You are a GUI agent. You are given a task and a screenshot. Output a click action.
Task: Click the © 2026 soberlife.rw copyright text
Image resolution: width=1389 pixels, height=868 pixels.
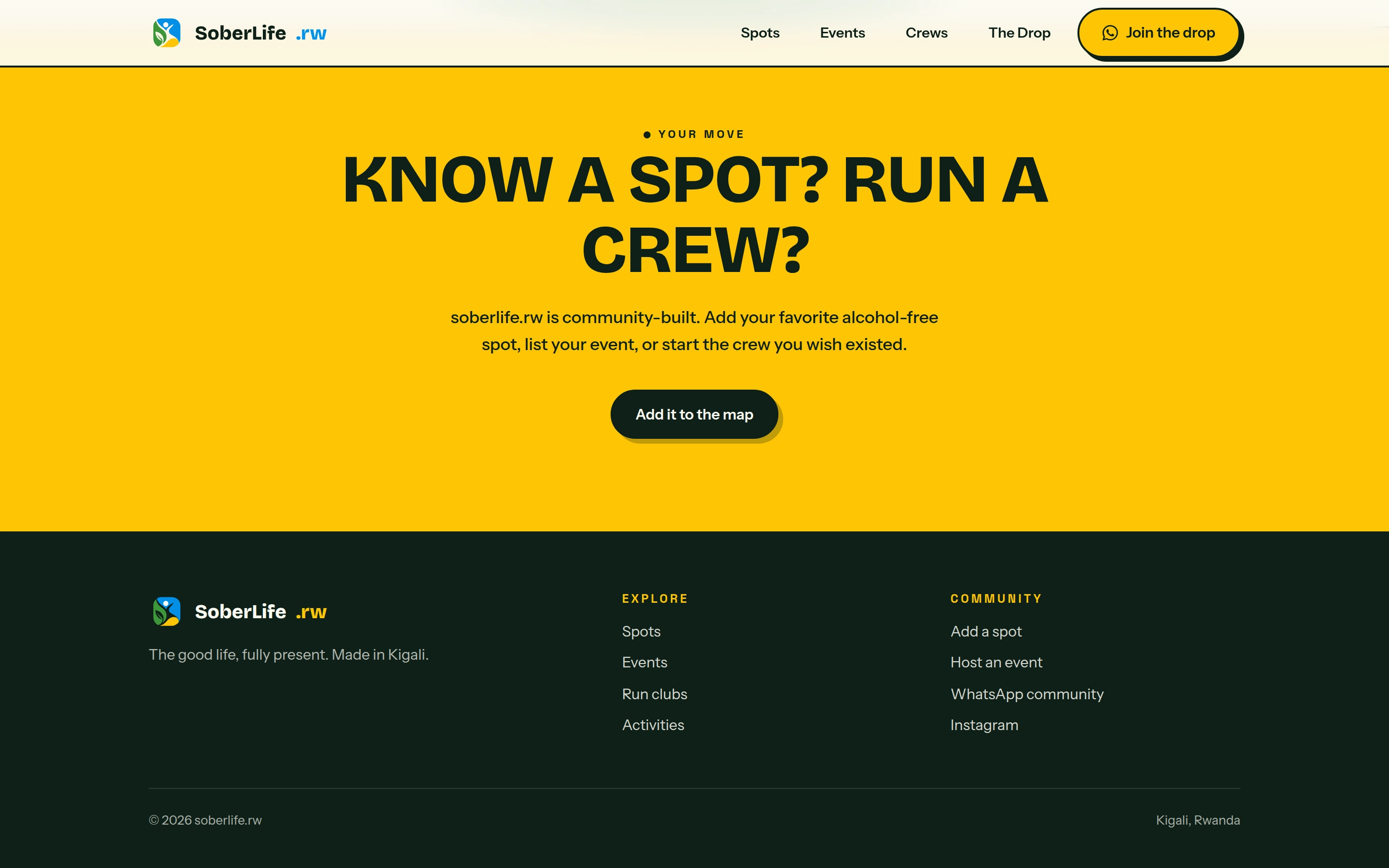coord(205,820)
